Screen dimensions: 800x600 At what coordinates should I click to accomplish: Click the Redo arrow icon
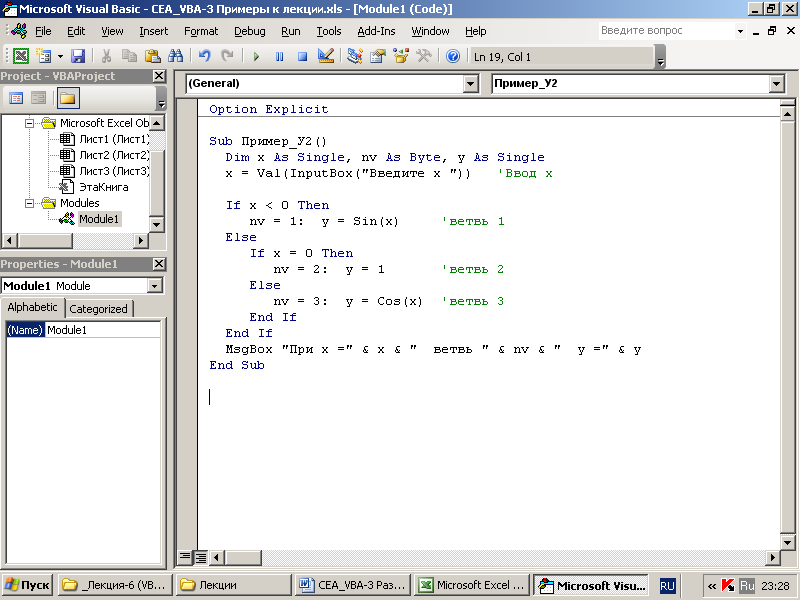[227, 56]
